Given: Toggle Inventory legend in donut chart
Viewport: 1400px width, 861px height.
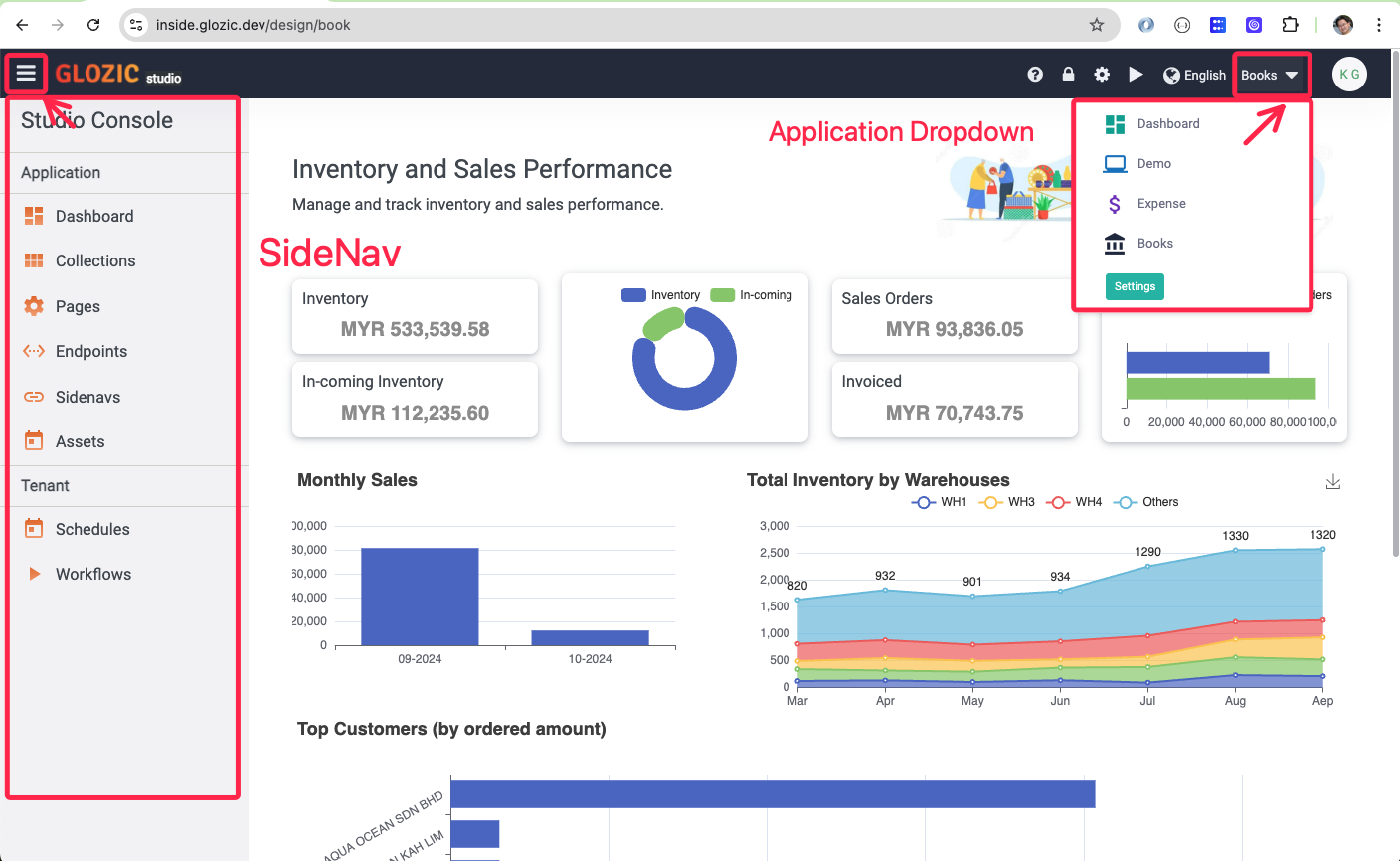Looking at the screenshot, I should click(x=660, y=295).
